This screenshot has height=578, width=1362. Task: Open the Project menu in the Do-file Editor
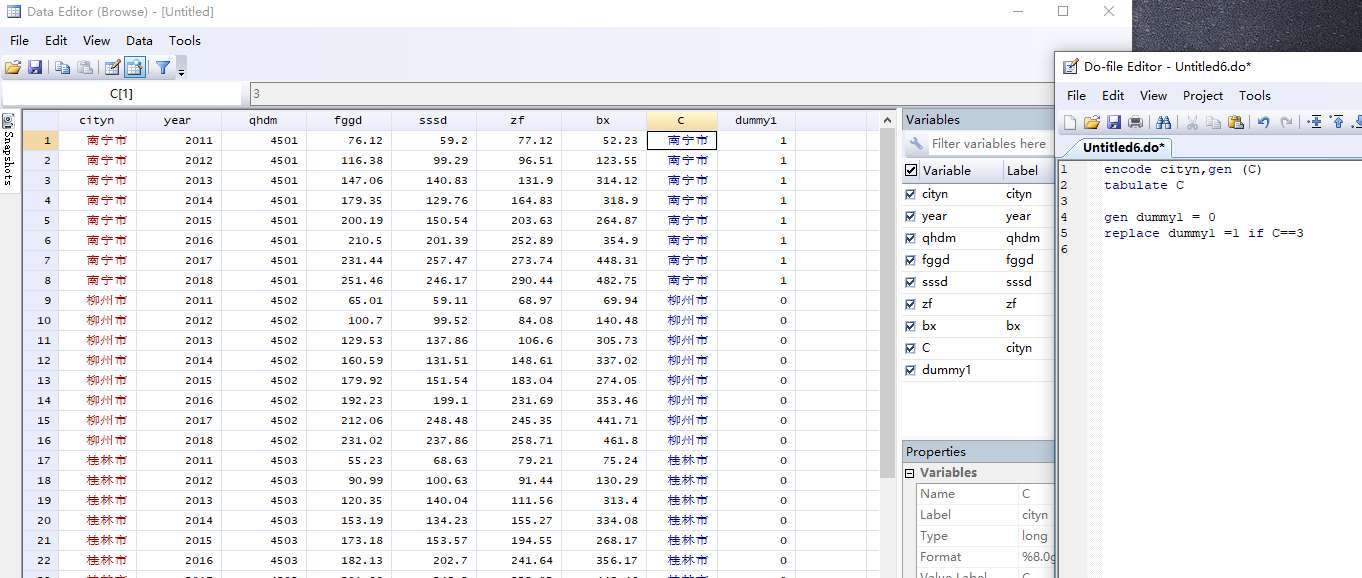pos(1203,96)
